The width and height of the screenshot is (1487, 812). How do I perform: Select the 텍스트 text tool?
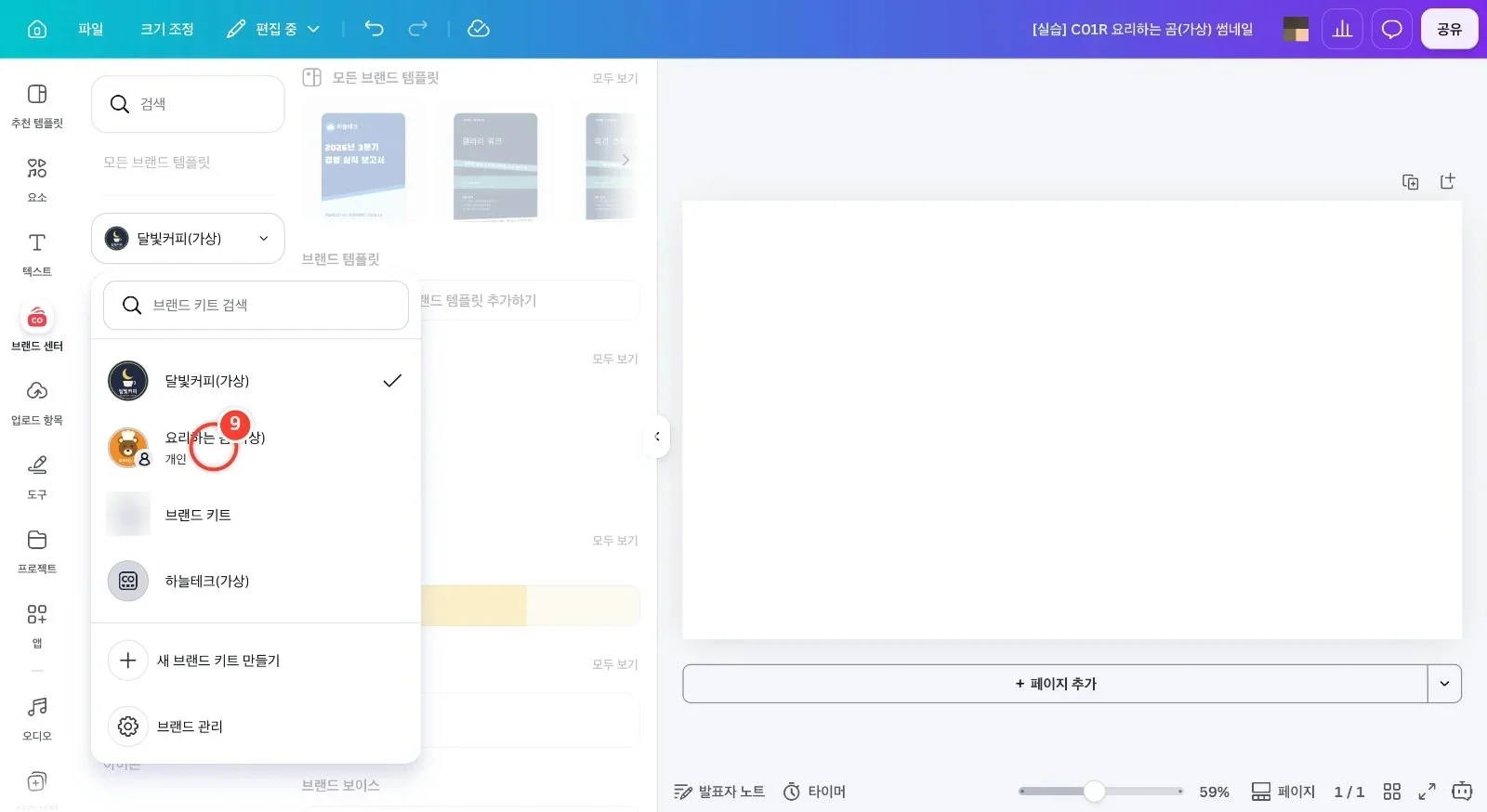tap(37, 255)
